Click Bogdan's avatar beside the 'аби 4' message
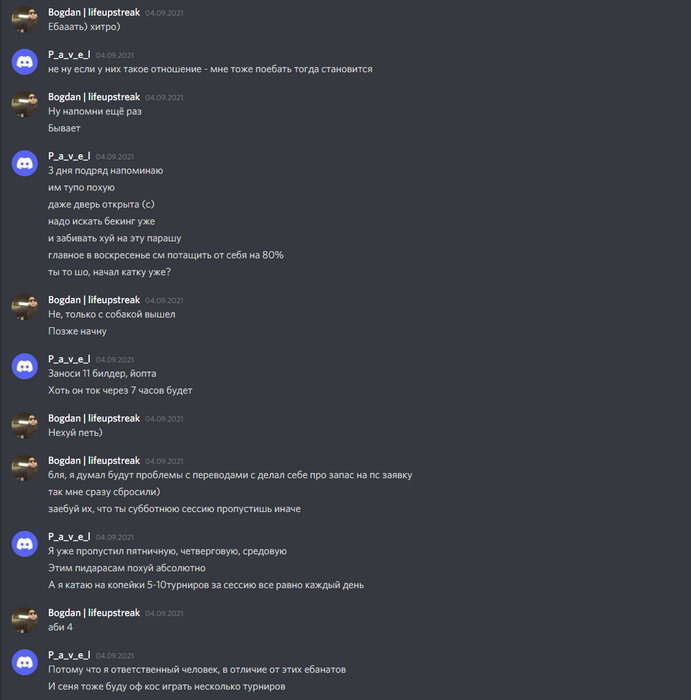Screen dimensions: 691x700 coord(25,620)
